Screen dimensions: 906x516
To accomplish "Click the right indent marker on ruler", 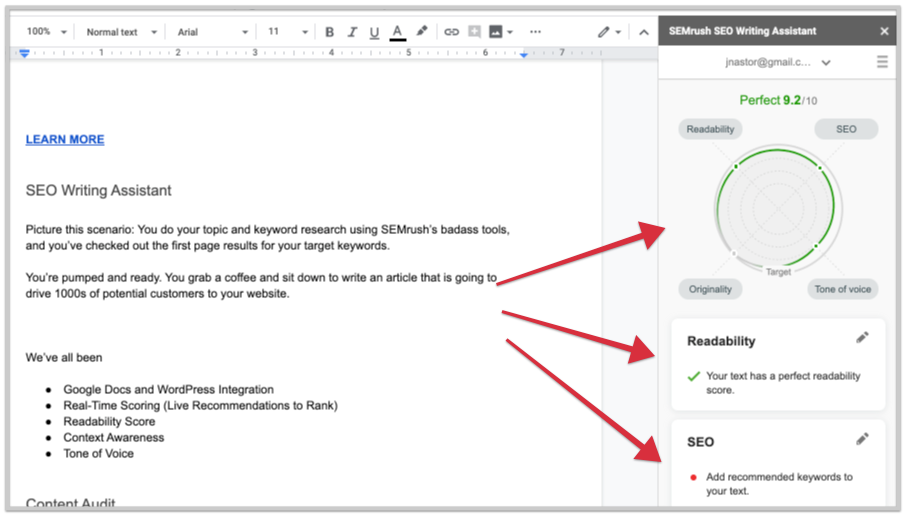I will (523, 54).
